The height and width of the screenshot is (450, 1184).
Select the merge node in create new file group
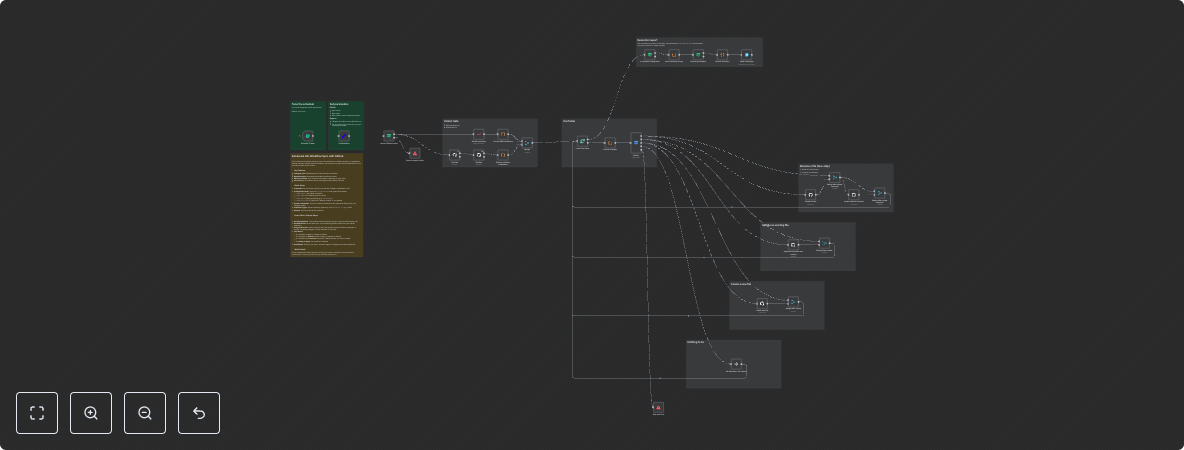(x=793, y=302)
